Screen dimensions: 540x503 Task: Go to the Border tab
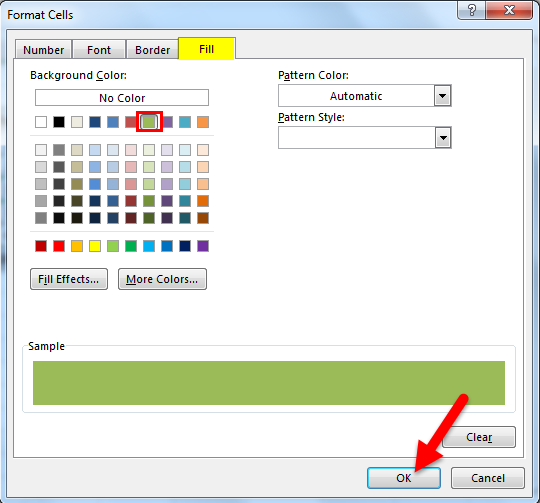click(152, 50)
